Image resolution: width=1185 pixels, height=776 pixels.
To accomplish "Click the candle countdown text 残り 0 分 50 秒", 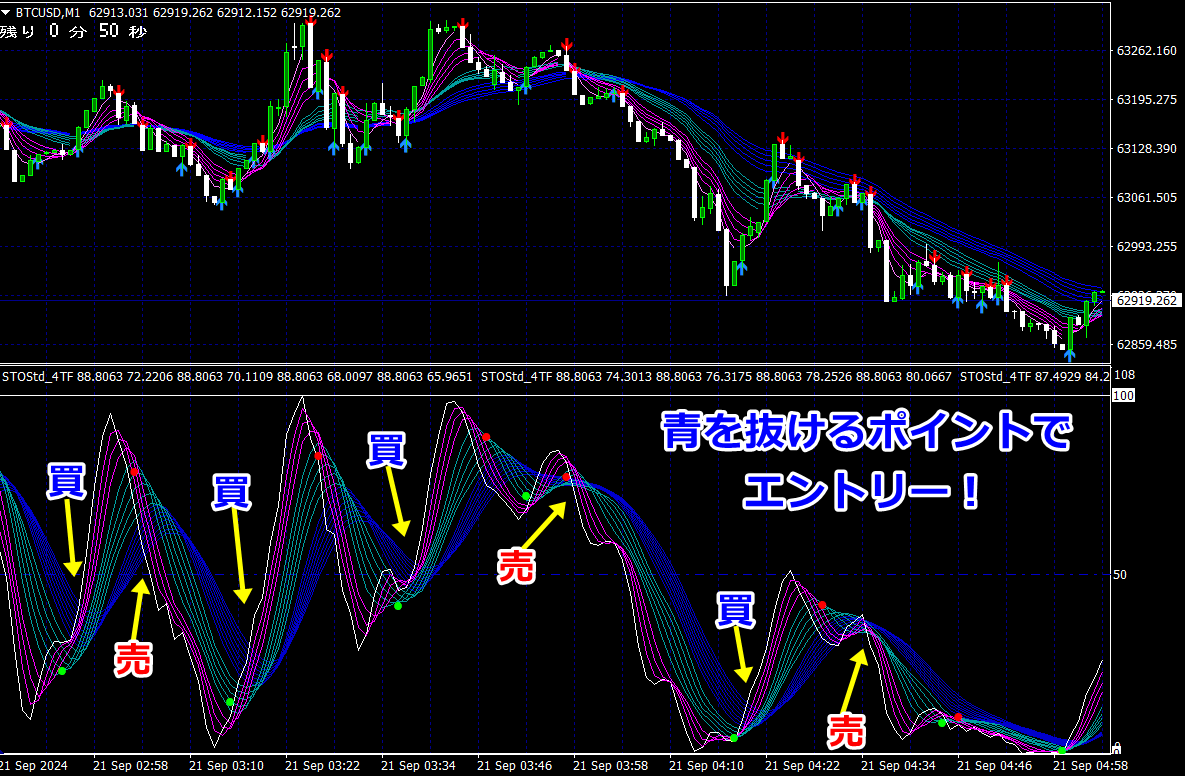I will point(73,32).
